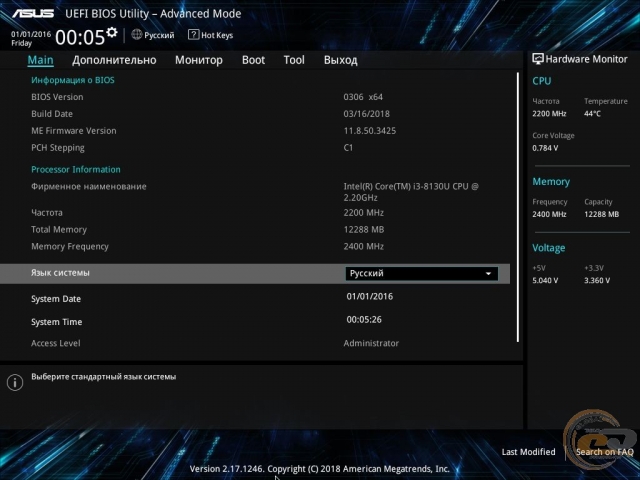
Task: Open the Main tab
Action: [x=40, y=60]
